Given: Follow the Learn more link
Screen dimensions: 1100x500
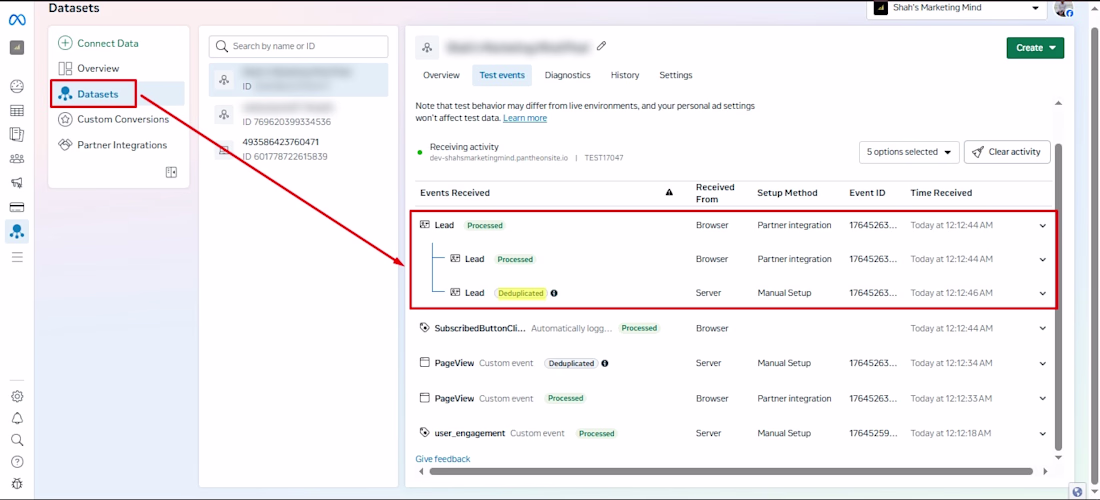Looking at the screenshot, I should pos(525,118).
